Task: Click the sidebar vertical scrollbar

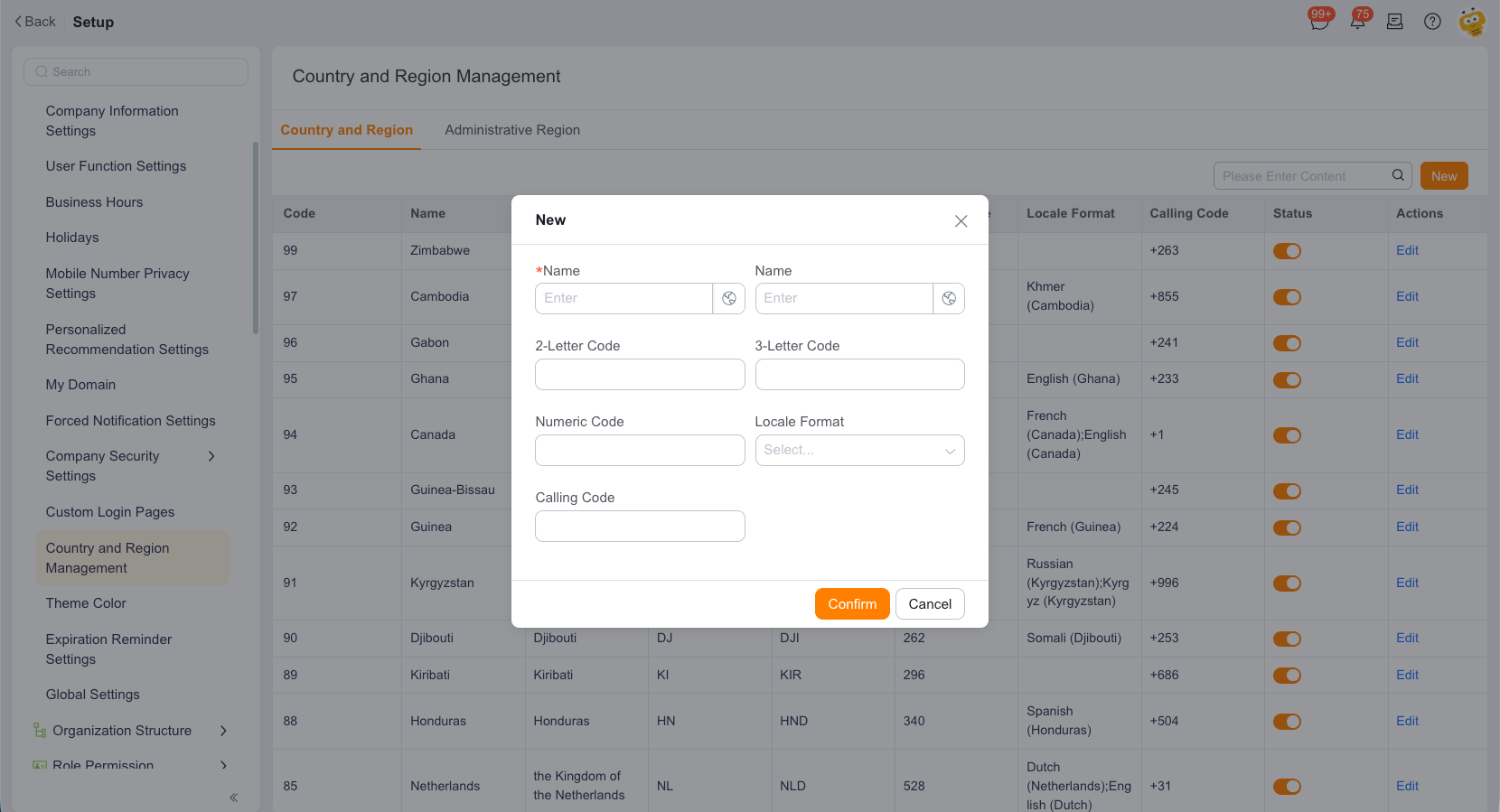Action: [x=256, y=238]
